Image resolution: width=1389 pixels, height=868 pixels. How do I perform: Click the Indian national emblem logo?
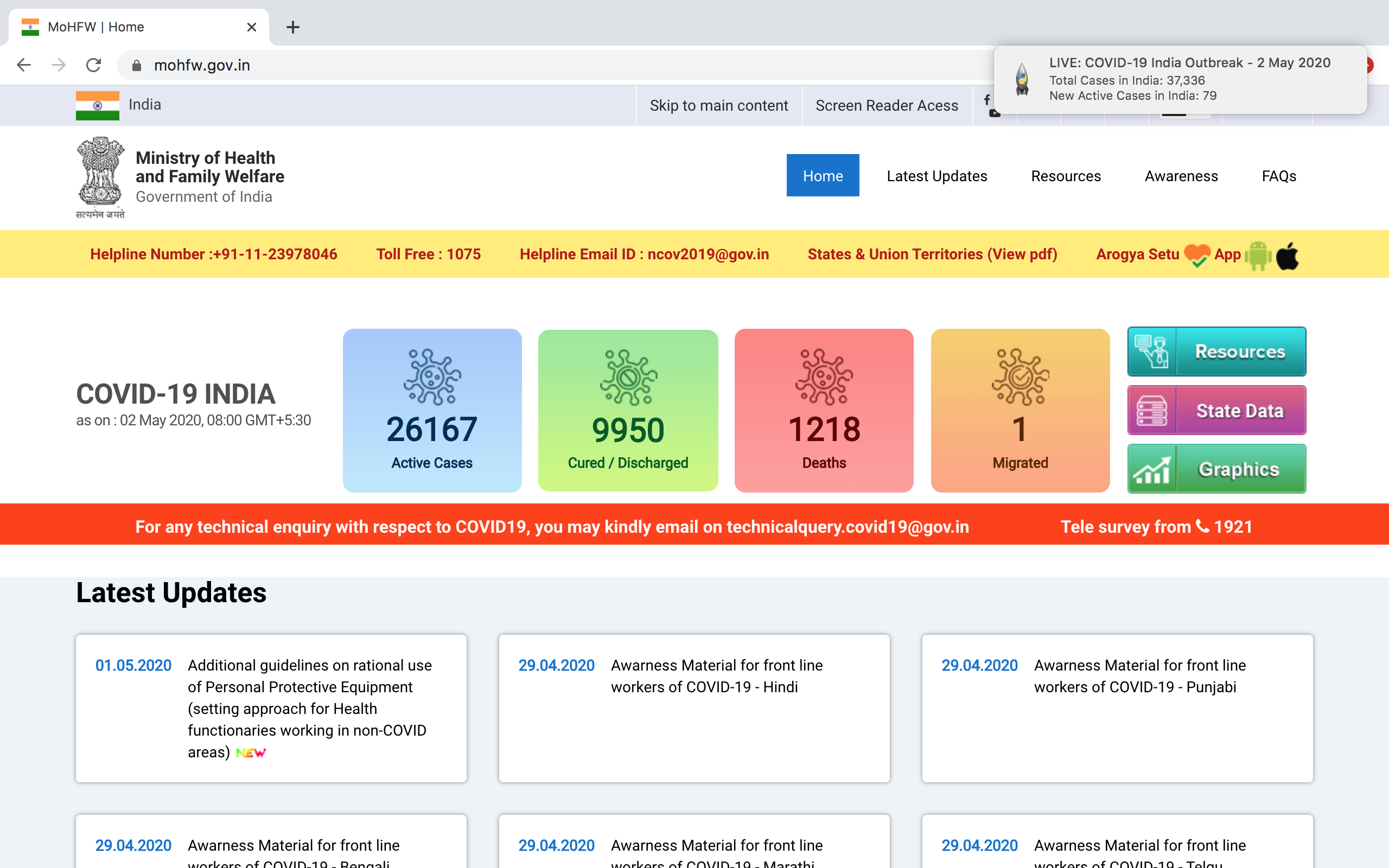(x=100, y=172)
